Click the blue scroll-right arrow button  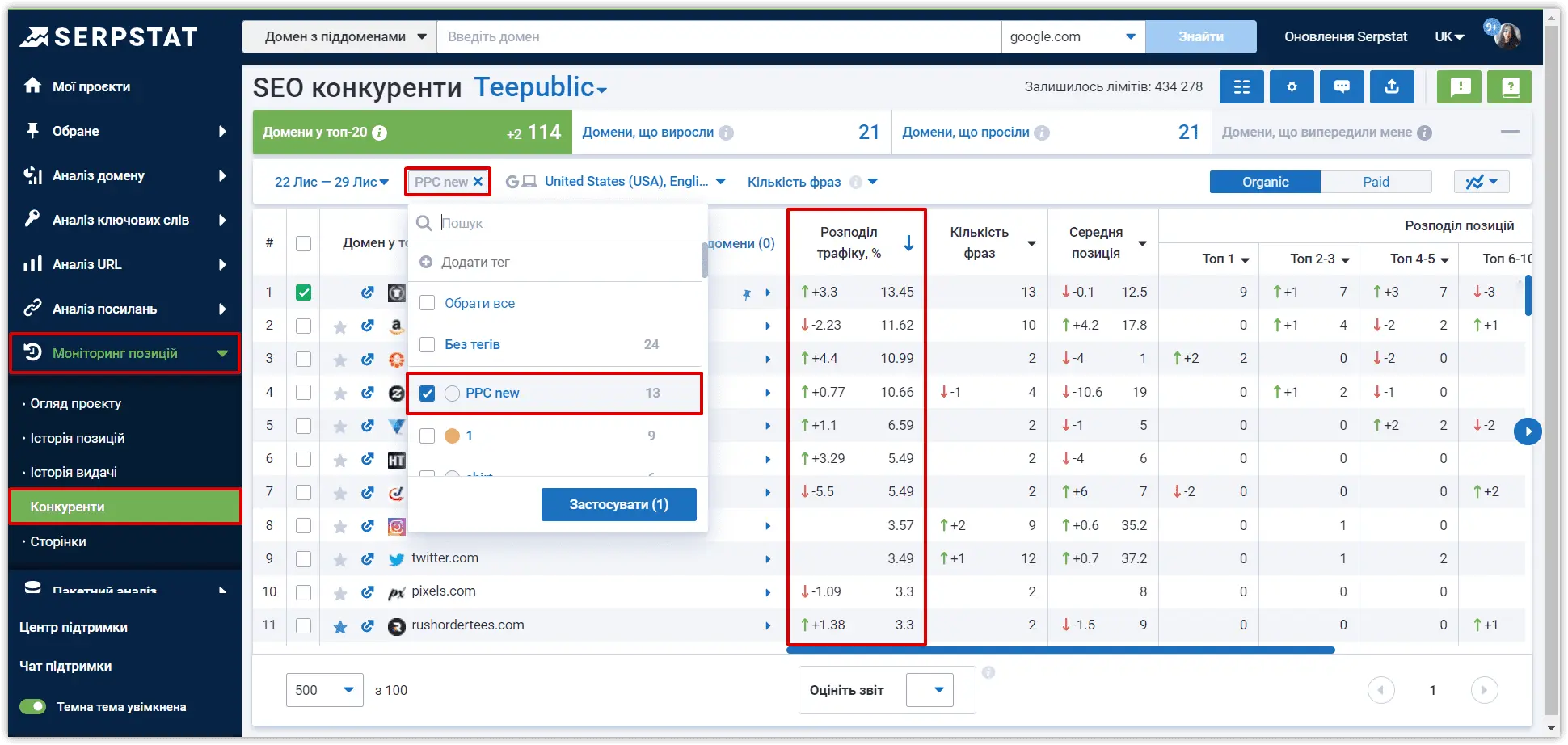[x=1528, y=431]
